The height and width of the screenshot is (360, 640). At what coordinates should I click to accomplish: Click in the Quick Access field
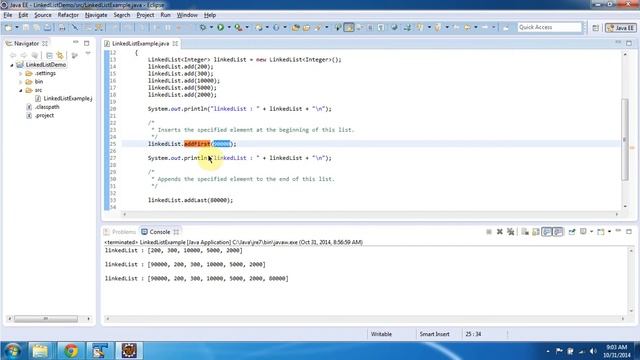[549, 27]
